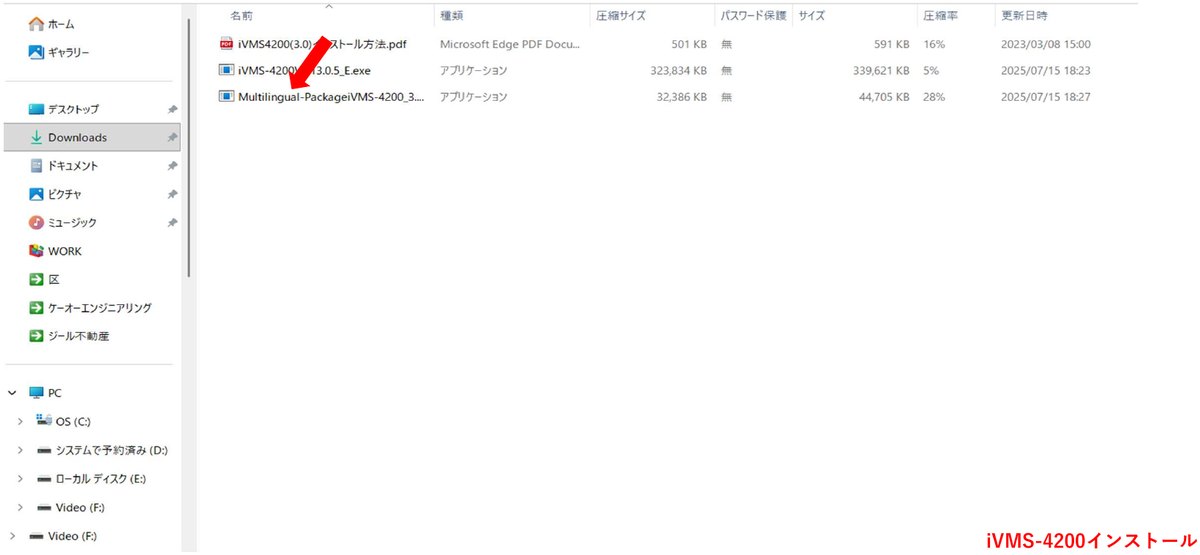The image size is (1200, 555).
Task: Expand the システムで予約済み (D:) node
Action: [x=21, y=450]
